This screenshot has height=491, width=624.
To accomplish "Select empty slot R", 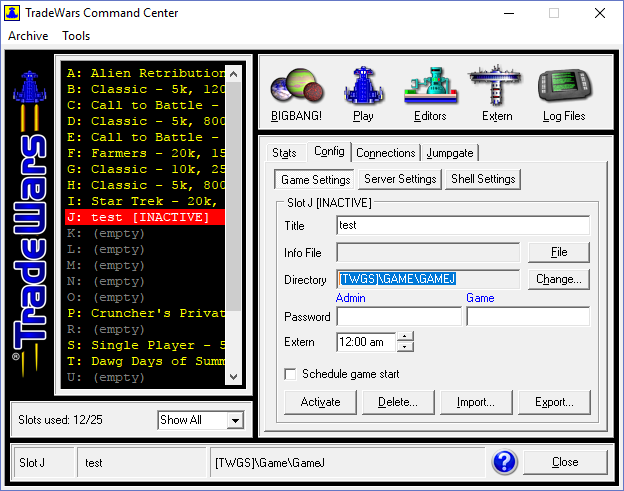I will (x=145, y=329).
